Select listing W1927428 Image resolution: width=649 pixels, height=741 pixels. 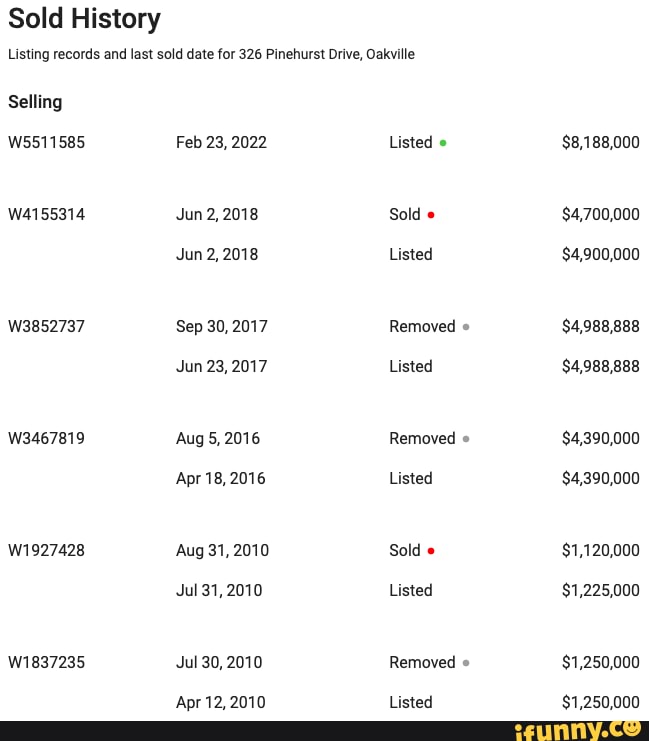click(46, 551)
